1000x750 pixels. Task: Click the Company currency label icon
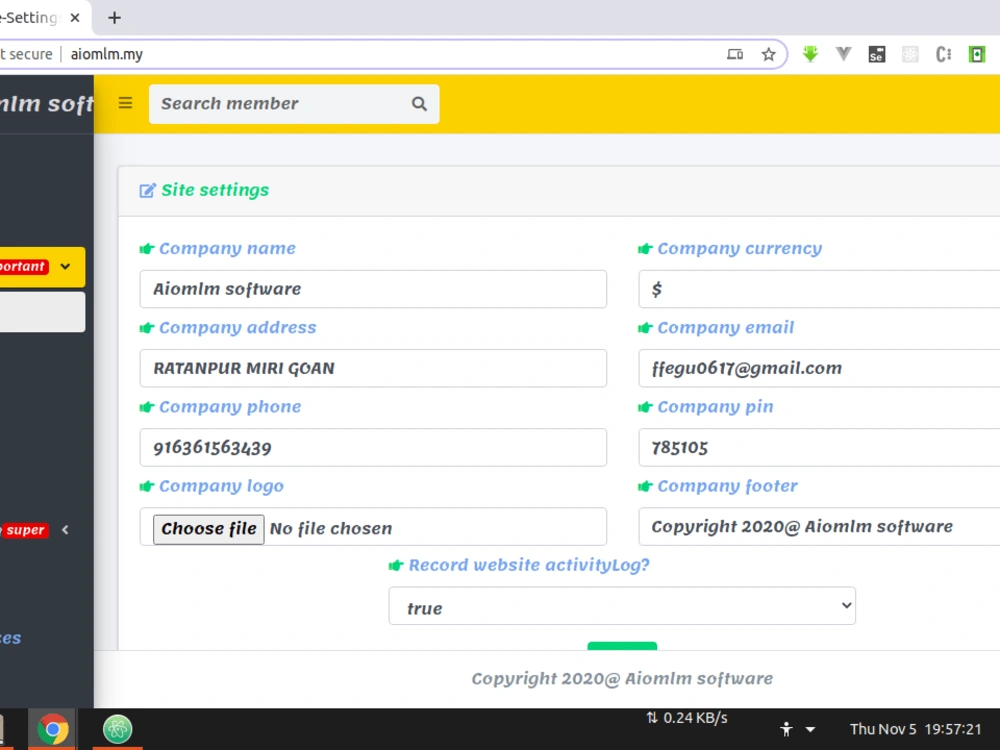click(645, 249)
